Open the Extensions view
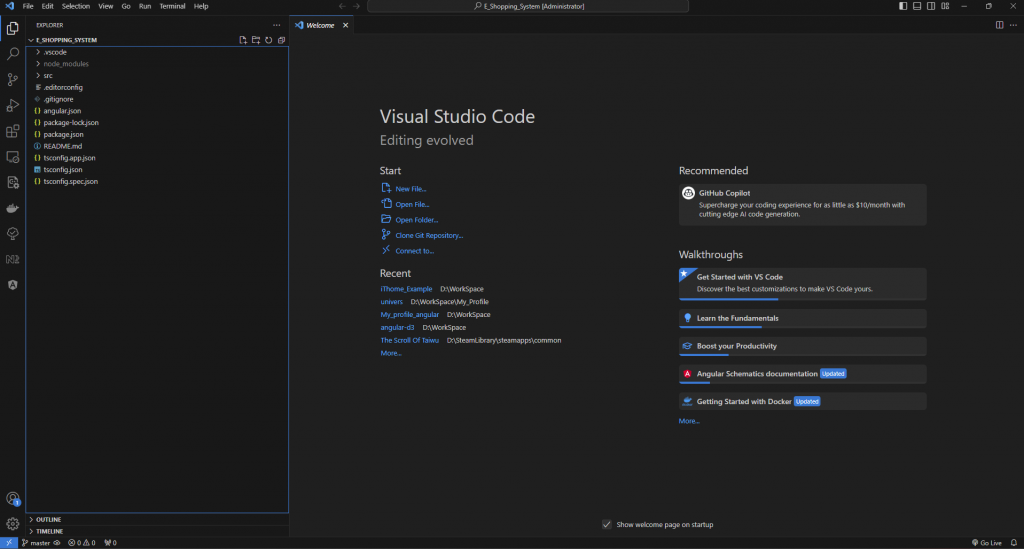1024x549 pixels. click(x=13, y=131)
